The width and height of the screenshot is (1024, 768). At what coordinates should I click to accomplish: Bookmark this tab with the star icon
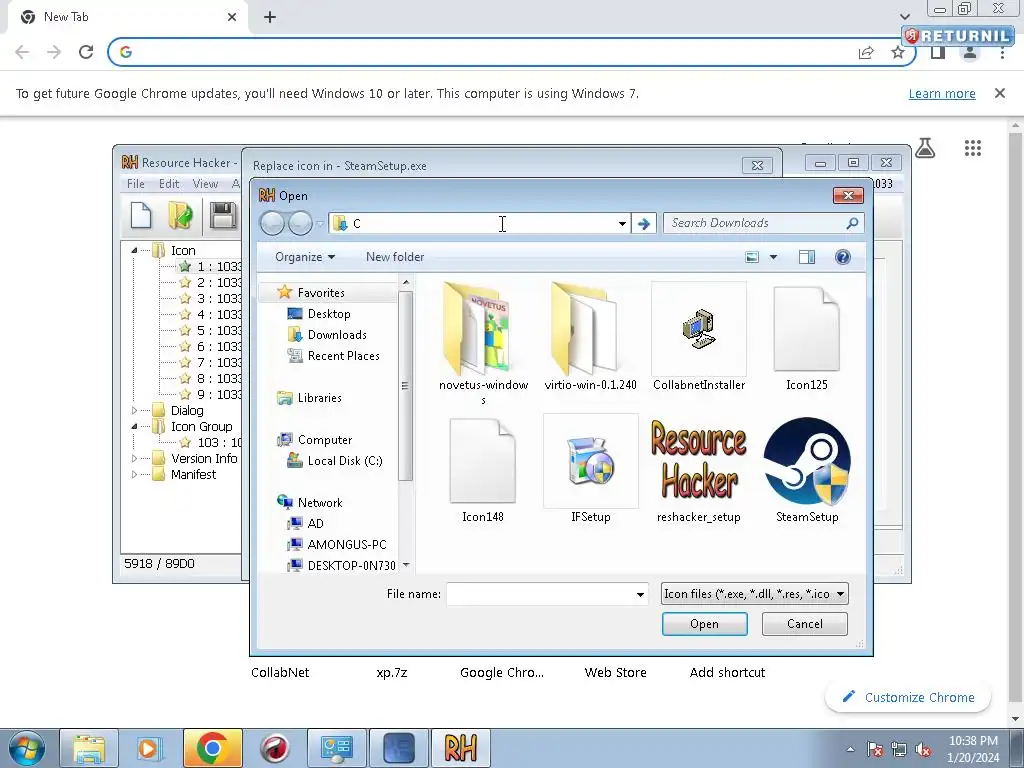[x=898, y=52]
